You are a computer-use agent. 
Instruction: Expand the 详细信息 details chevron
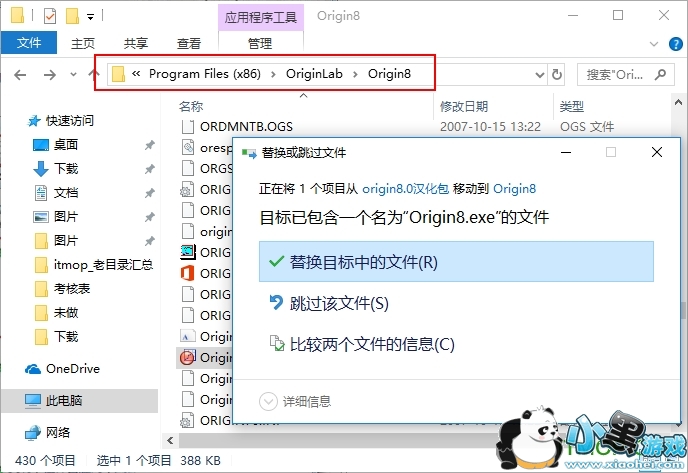click(x=268, y=401)
